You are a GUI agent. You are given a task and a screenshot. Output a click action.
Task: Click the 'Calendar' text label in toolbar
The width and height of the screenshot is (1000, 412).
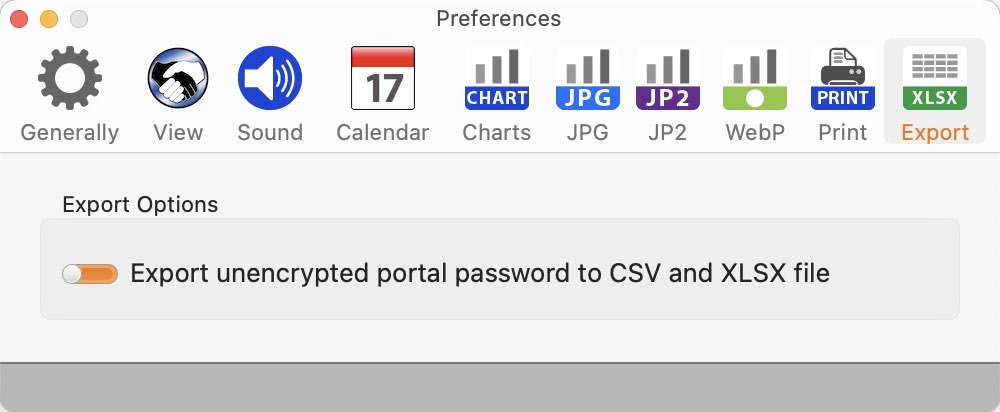tap(383, 133)
